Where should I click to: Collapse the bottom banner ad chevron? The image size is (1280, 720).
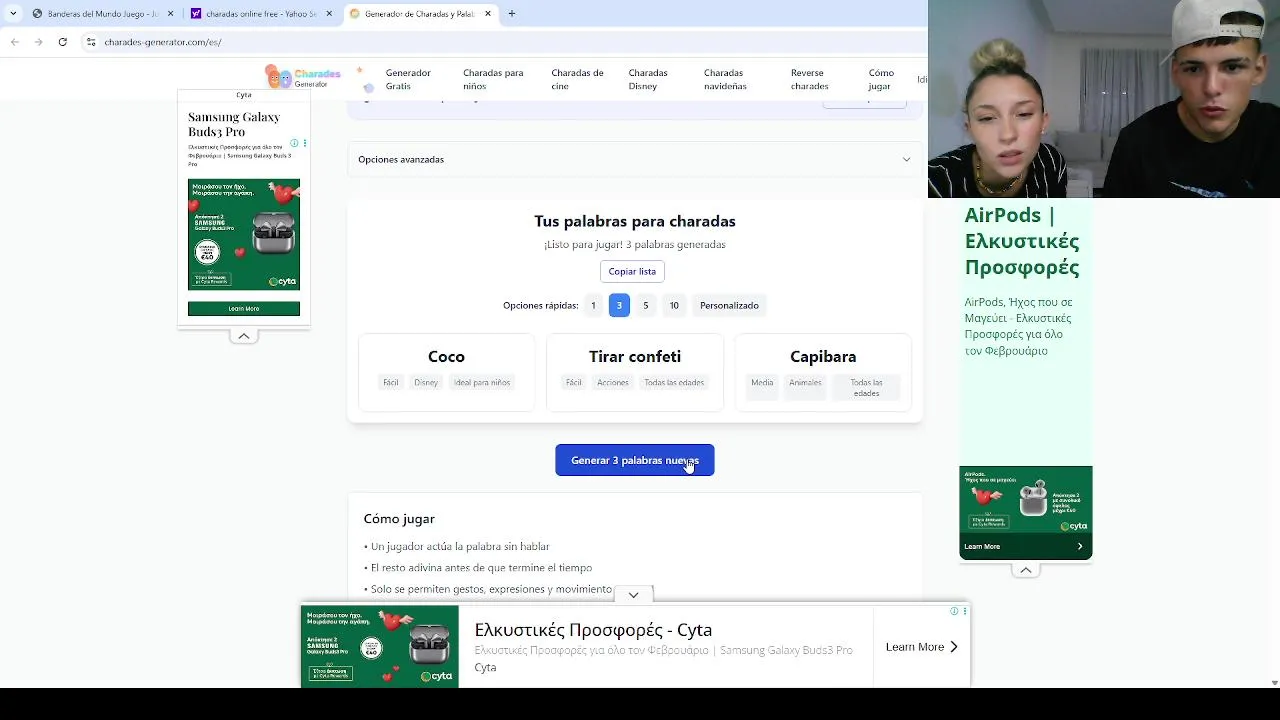click(633, 595)
